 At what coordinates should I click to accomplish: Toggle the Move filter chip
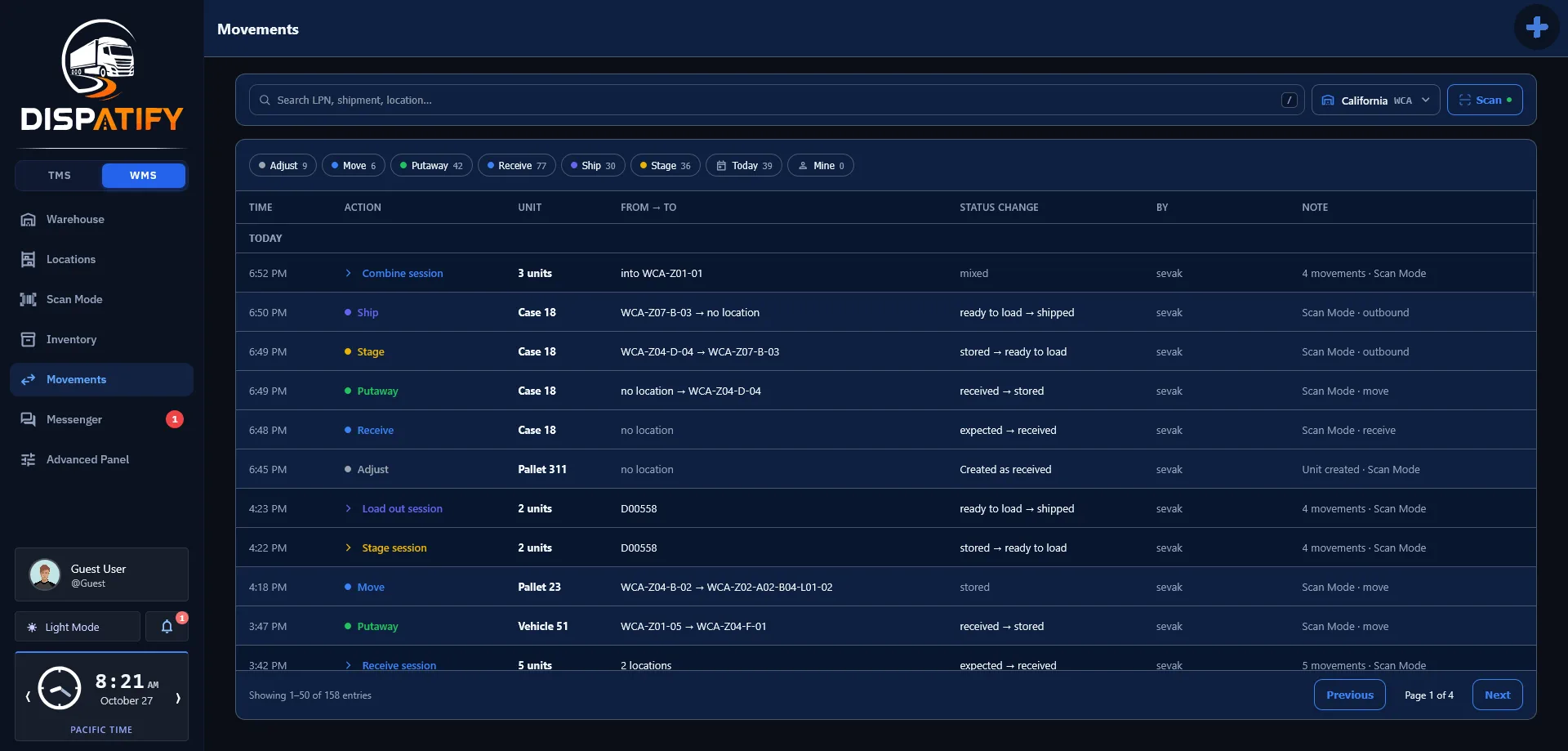(x=354, y=165)
